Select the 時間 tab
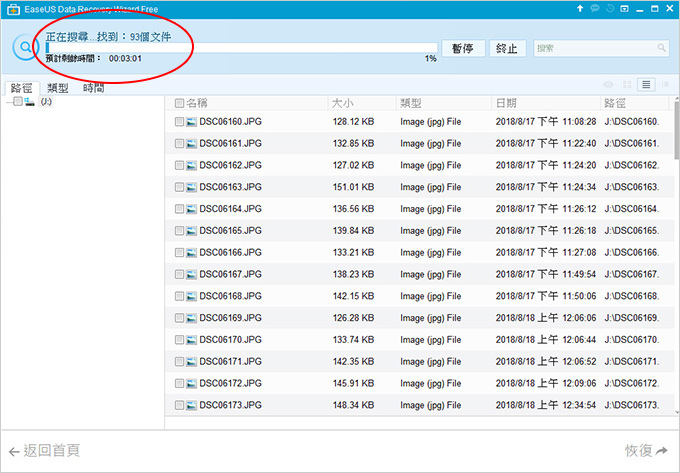This screenshot has height=473, width=680. pyautogui.click(x=94, y=88)
